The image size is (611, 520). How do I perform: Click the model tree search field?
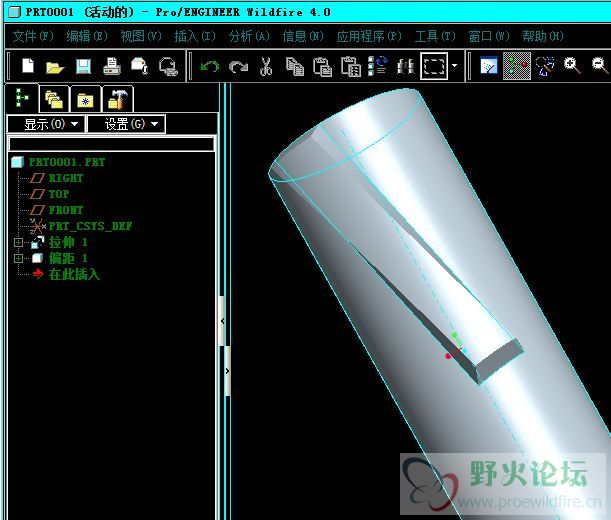[111, 144]
